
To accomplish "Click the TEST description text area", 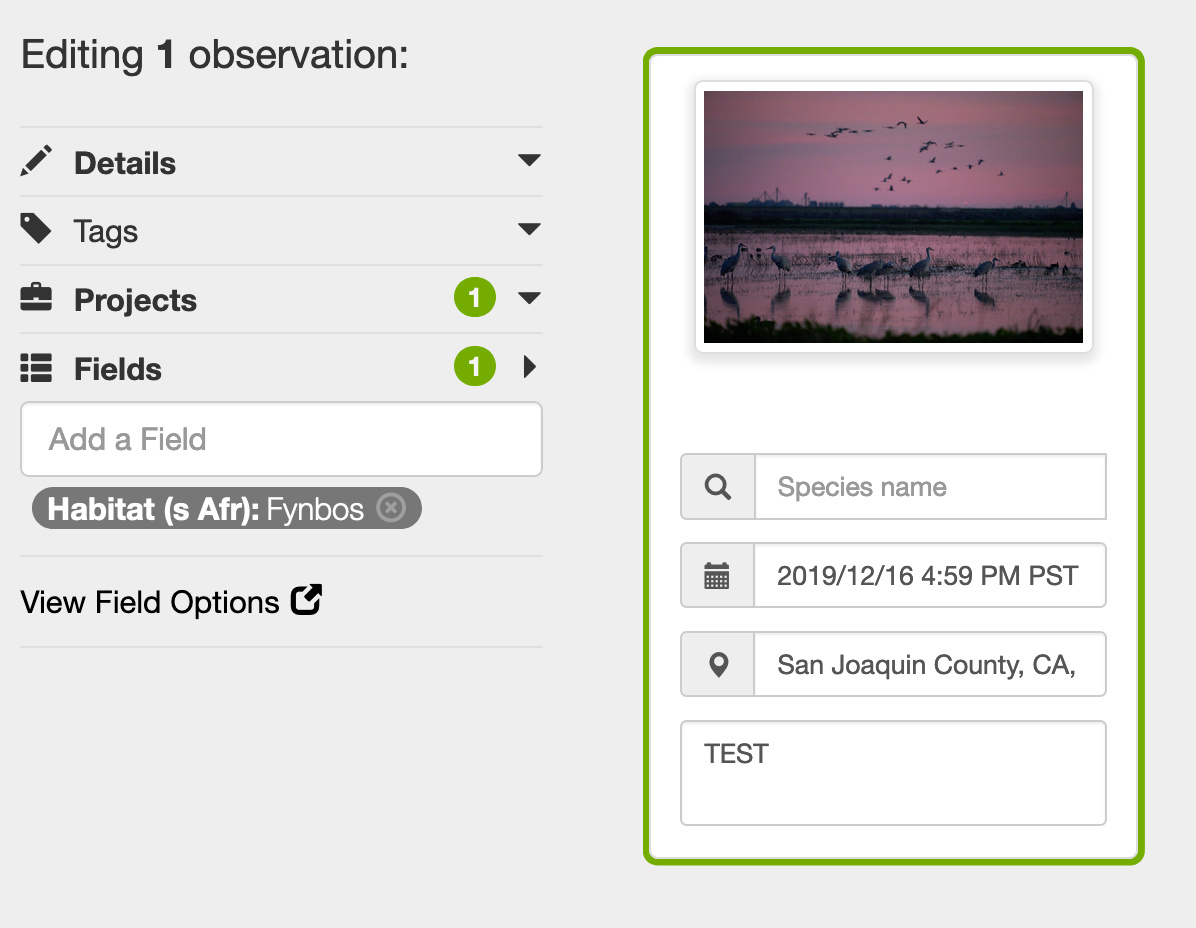I will click(x=893, y=772).
